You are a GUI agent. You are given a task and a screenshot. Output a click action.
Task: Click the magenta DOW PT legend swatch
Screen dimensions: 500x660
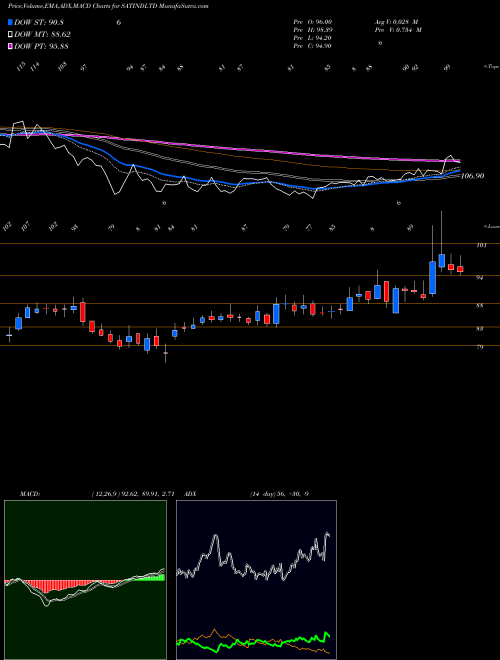coord(11,46)
